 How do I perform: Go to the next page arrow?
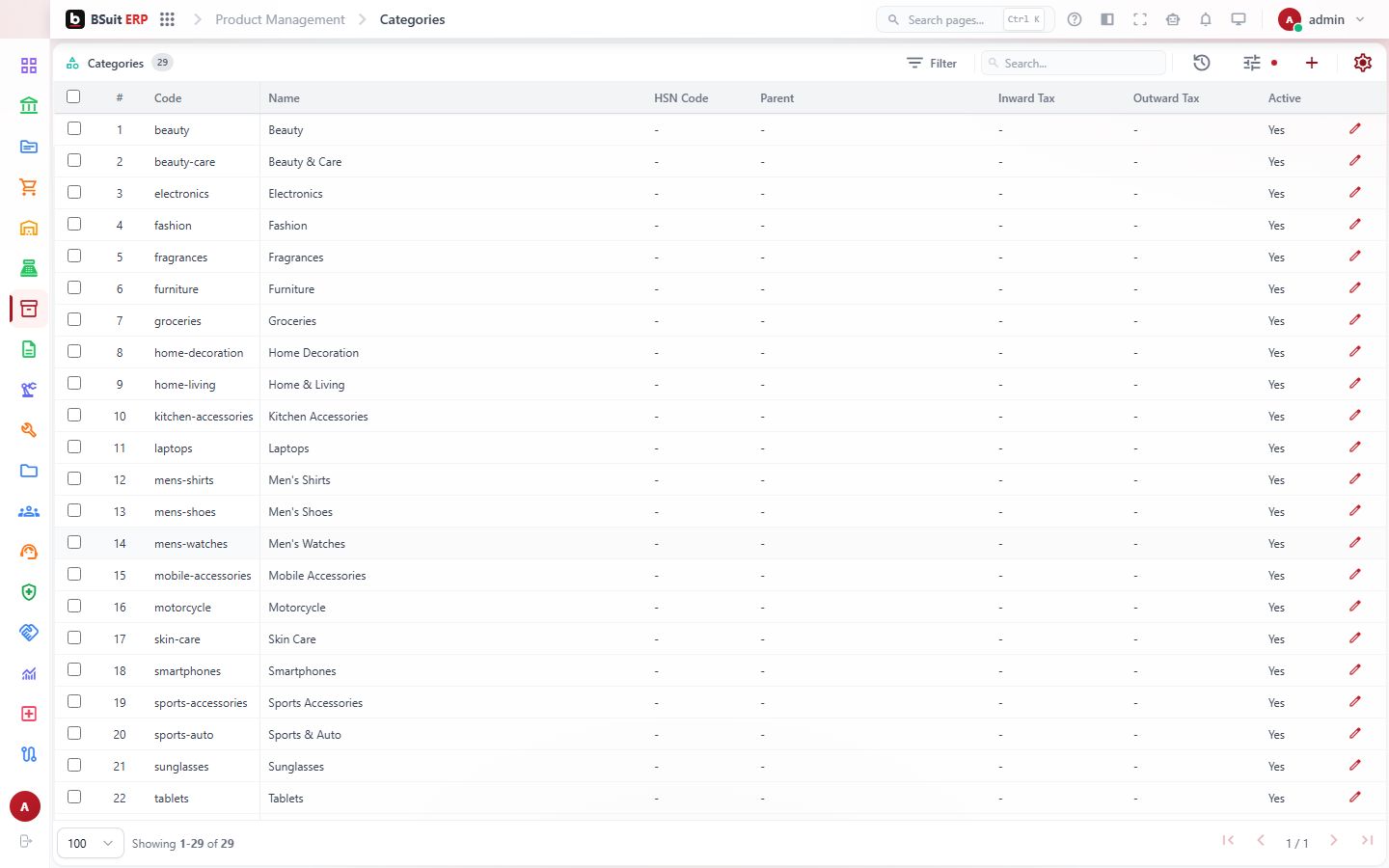(1334, 841)
